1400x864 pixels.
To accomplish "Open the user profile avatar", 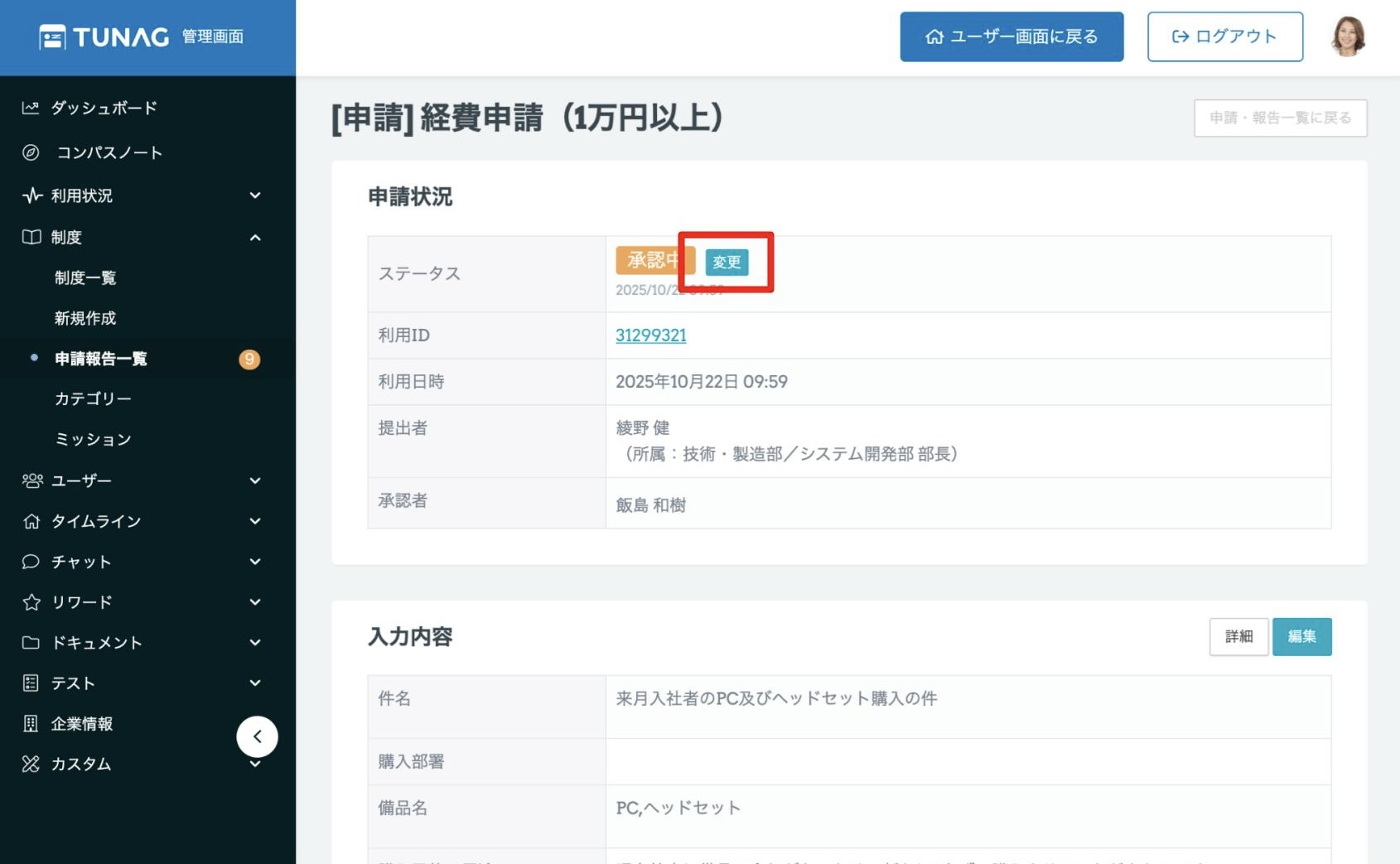I will pyautogui.click(x=1347, y=36).
